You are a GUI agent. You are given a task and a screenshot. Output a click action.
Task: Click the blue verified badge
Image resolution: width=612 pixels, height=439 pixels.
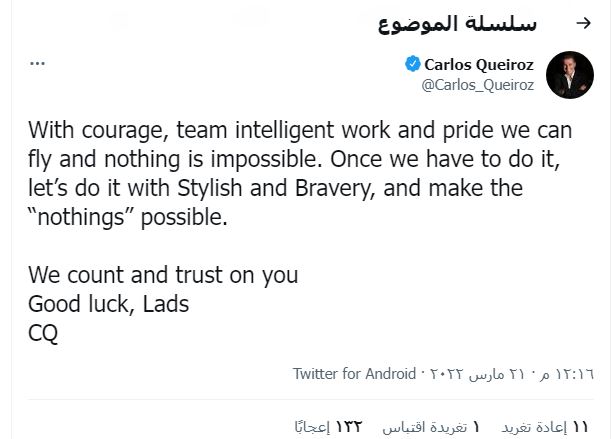[x=413, y=64]
